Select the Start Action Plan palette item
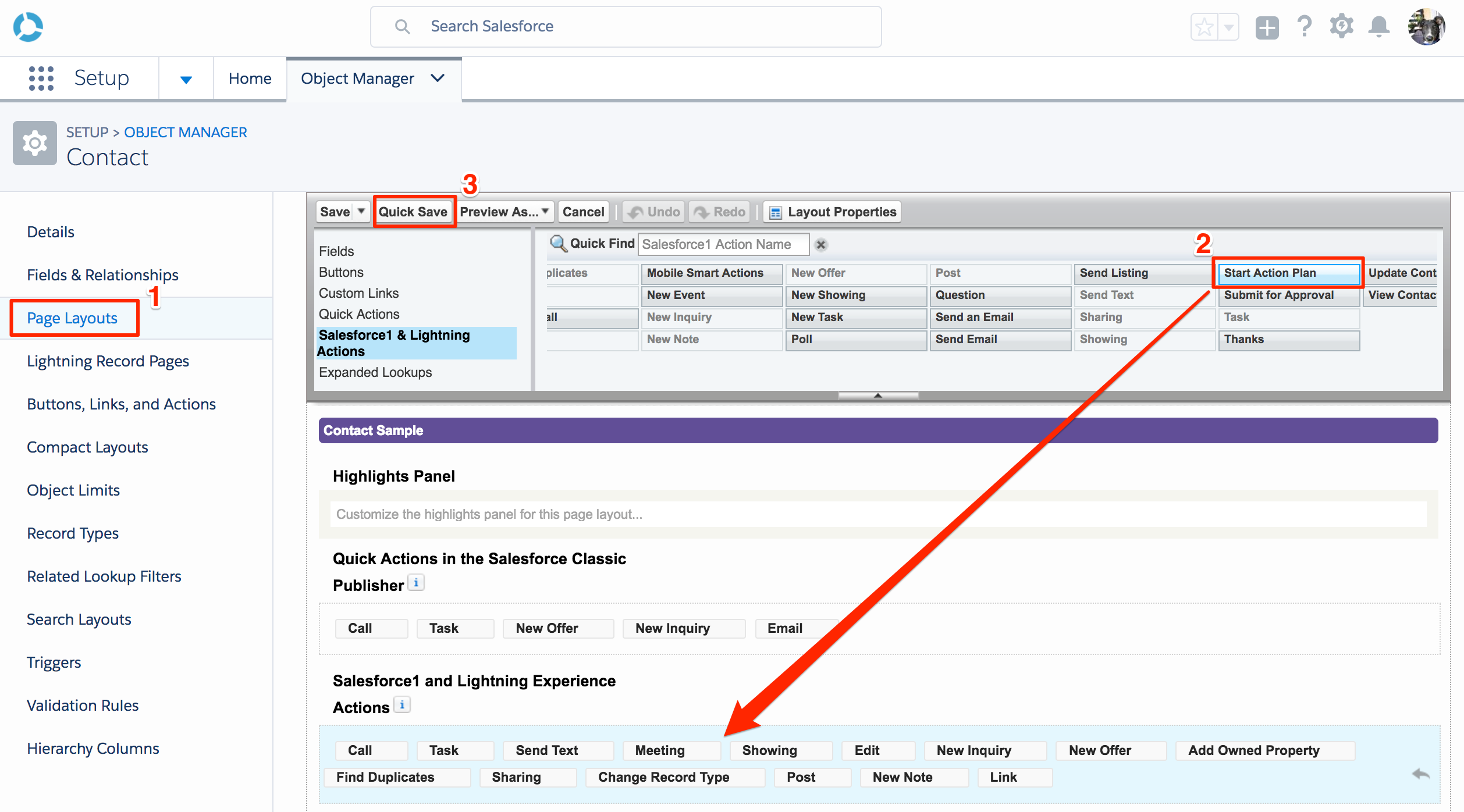Screen dimensions: 1464x812 (x=1288, y=273)
